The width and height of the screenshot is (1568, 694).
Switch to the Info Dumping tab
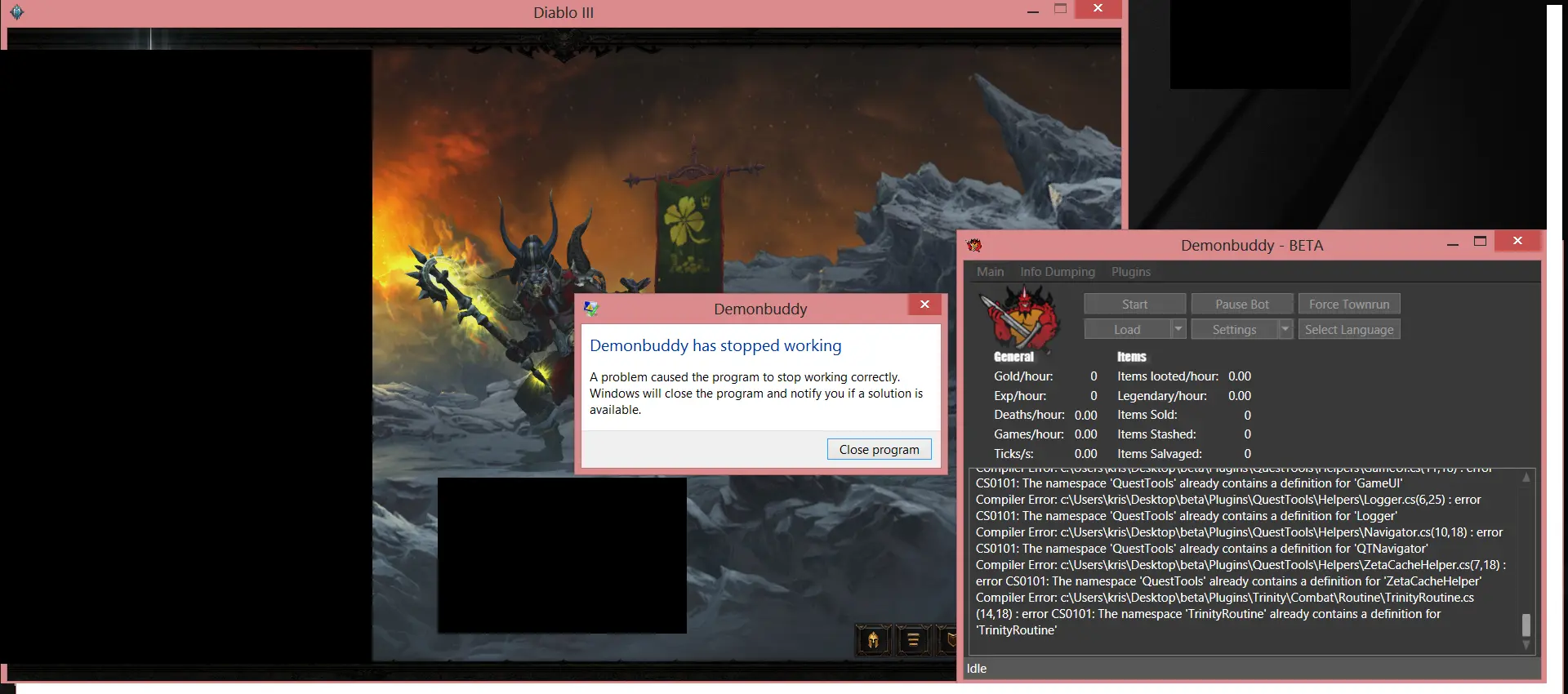pos(1057,272)
